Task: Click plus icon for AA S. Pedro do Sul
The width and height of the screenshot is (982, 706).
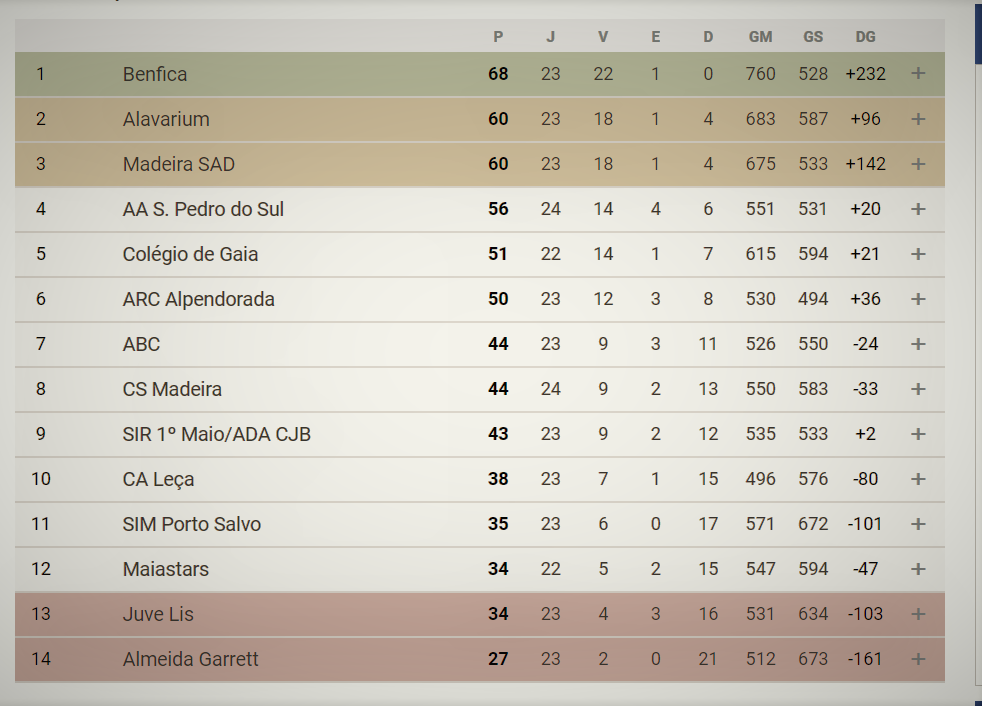Action: coord(918,209)
